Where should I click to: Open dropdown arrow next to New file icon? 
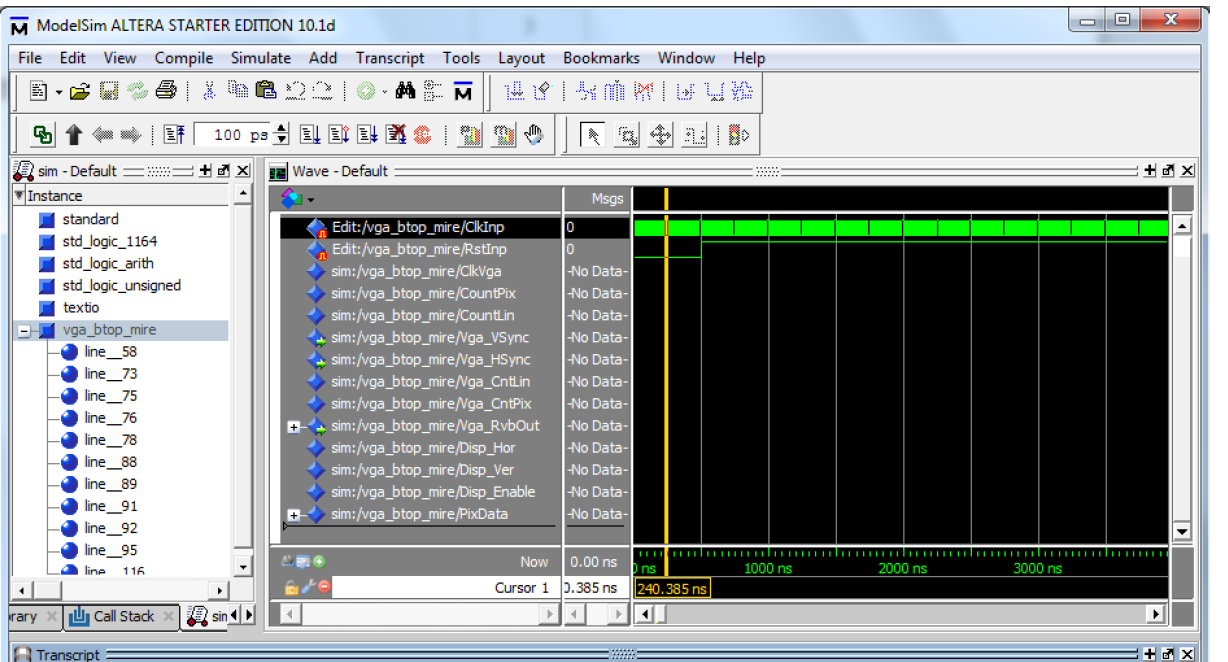[x=59, y=93]
